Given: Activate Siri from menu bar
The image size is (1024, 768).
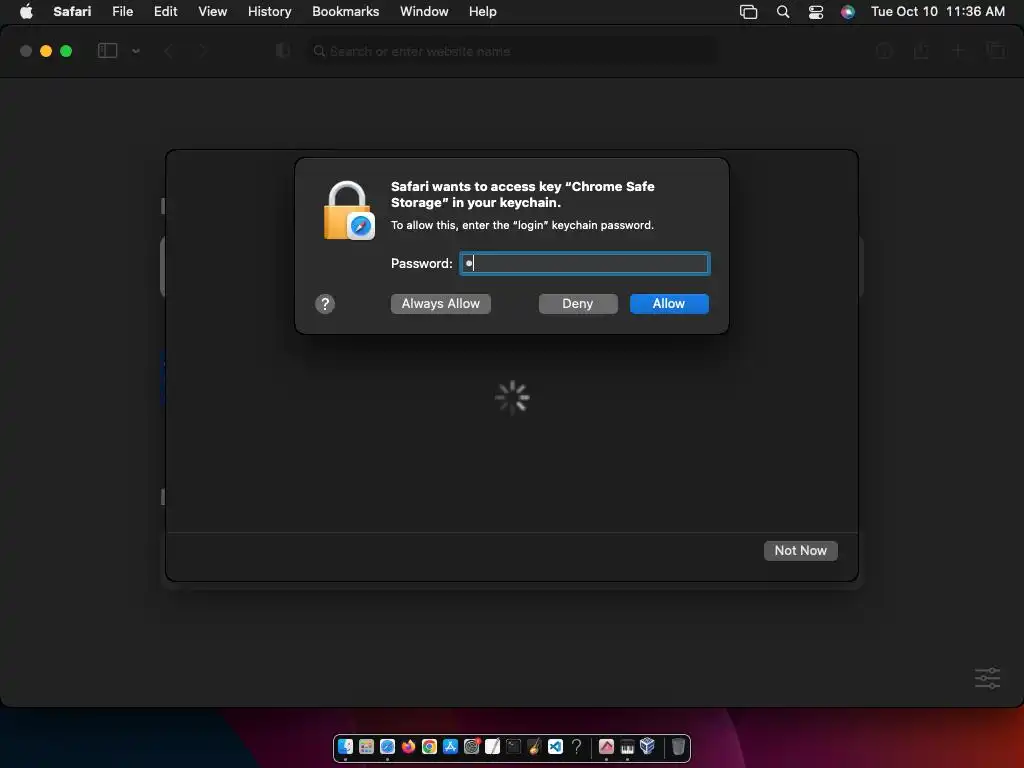Looking at the screenshot, I should tap(848, 11).
